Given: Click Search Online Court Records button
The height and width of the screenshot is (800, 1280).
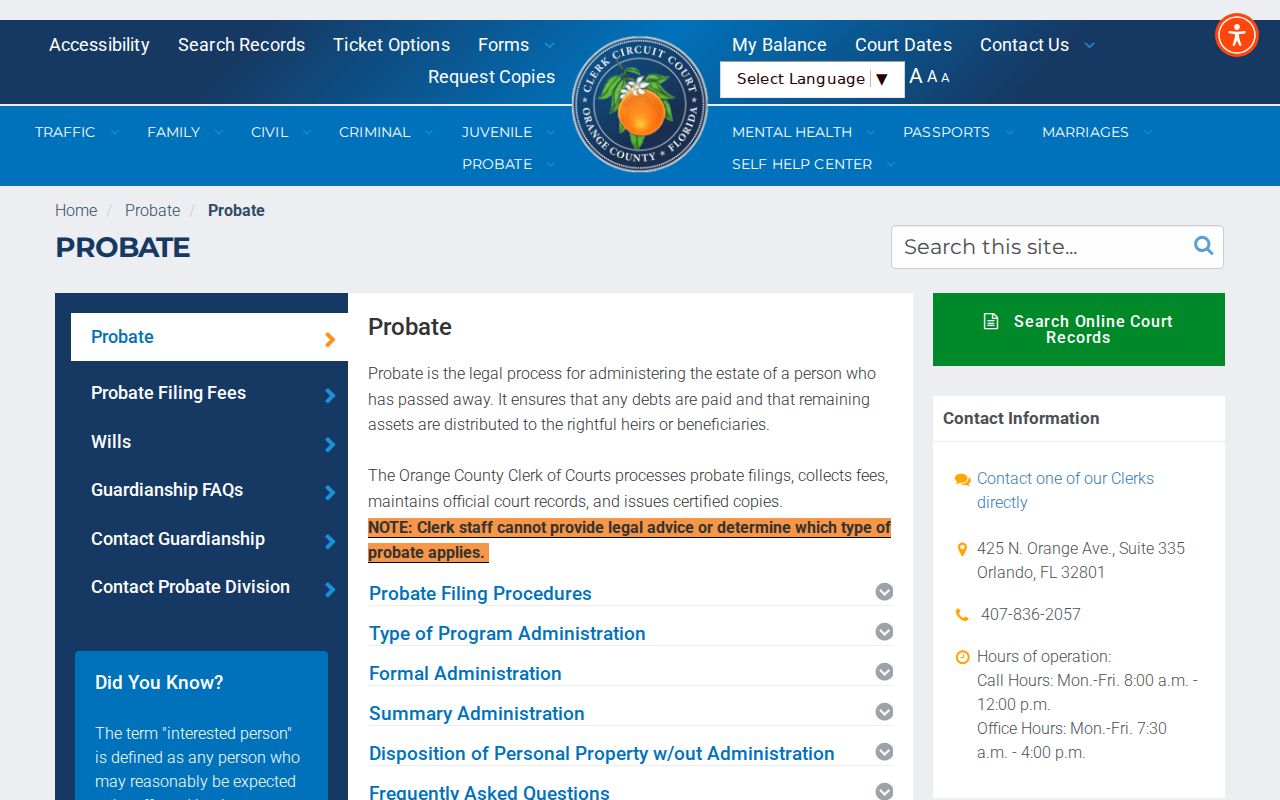Looking at the screenshot, I should [1079, 329].
